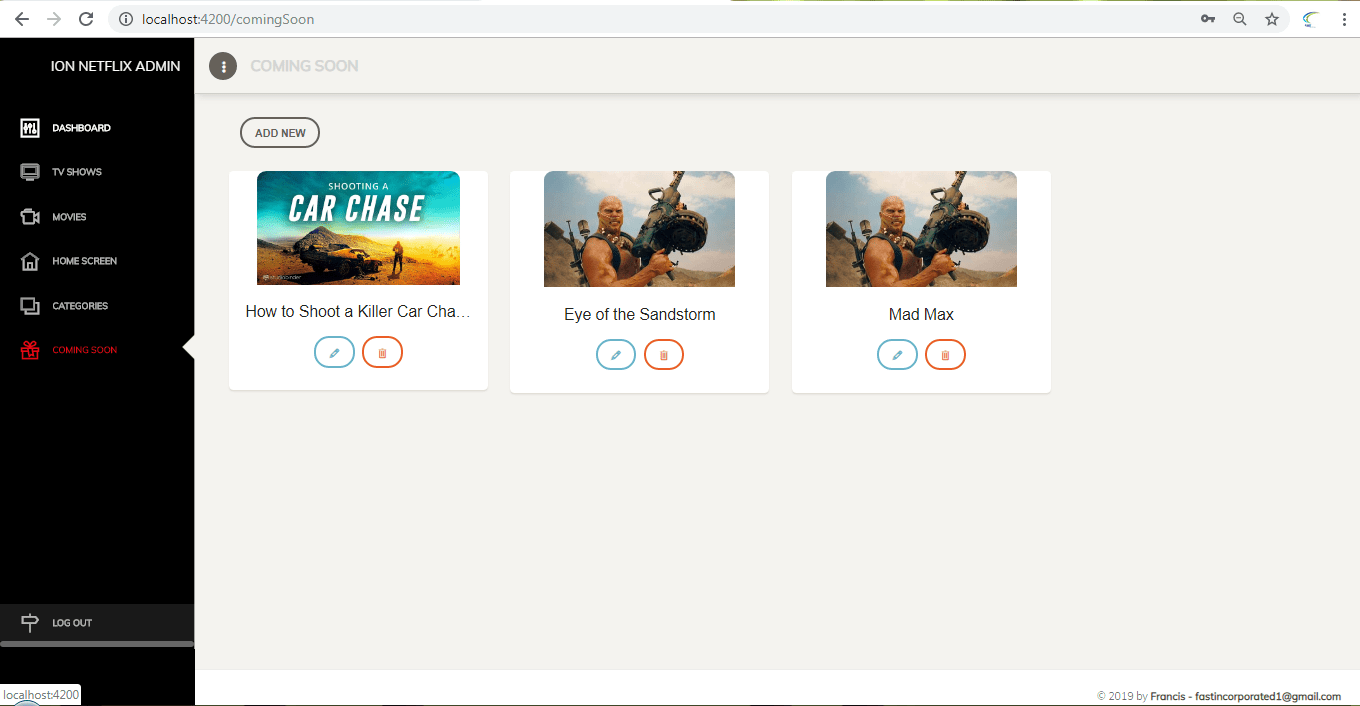Click the Categories stacked-pages icon
The image size is (1360, 706).
28,306
